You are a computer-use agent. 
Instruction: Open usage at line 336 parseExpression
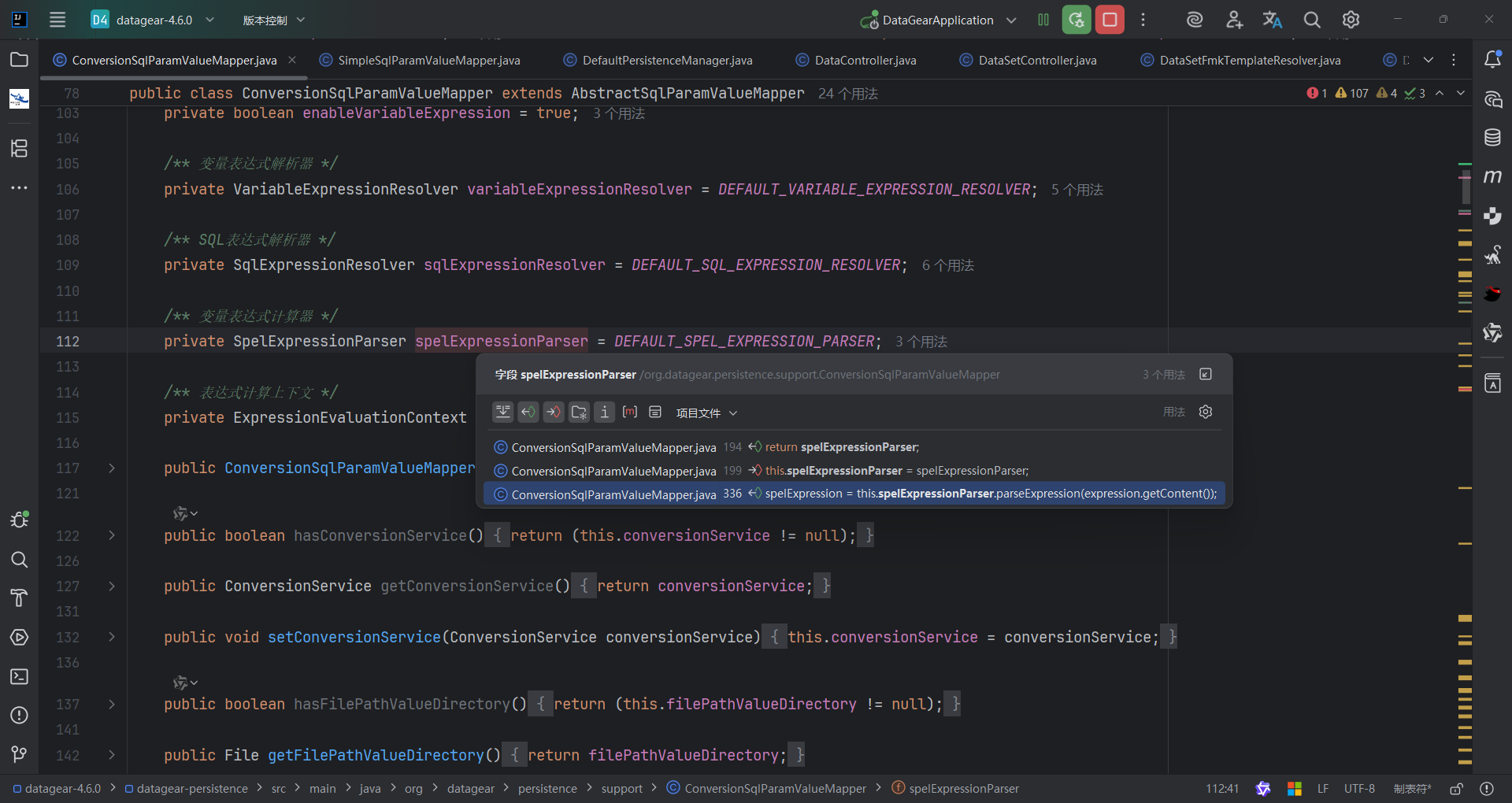pyautogui.click(x=854, y=494)
